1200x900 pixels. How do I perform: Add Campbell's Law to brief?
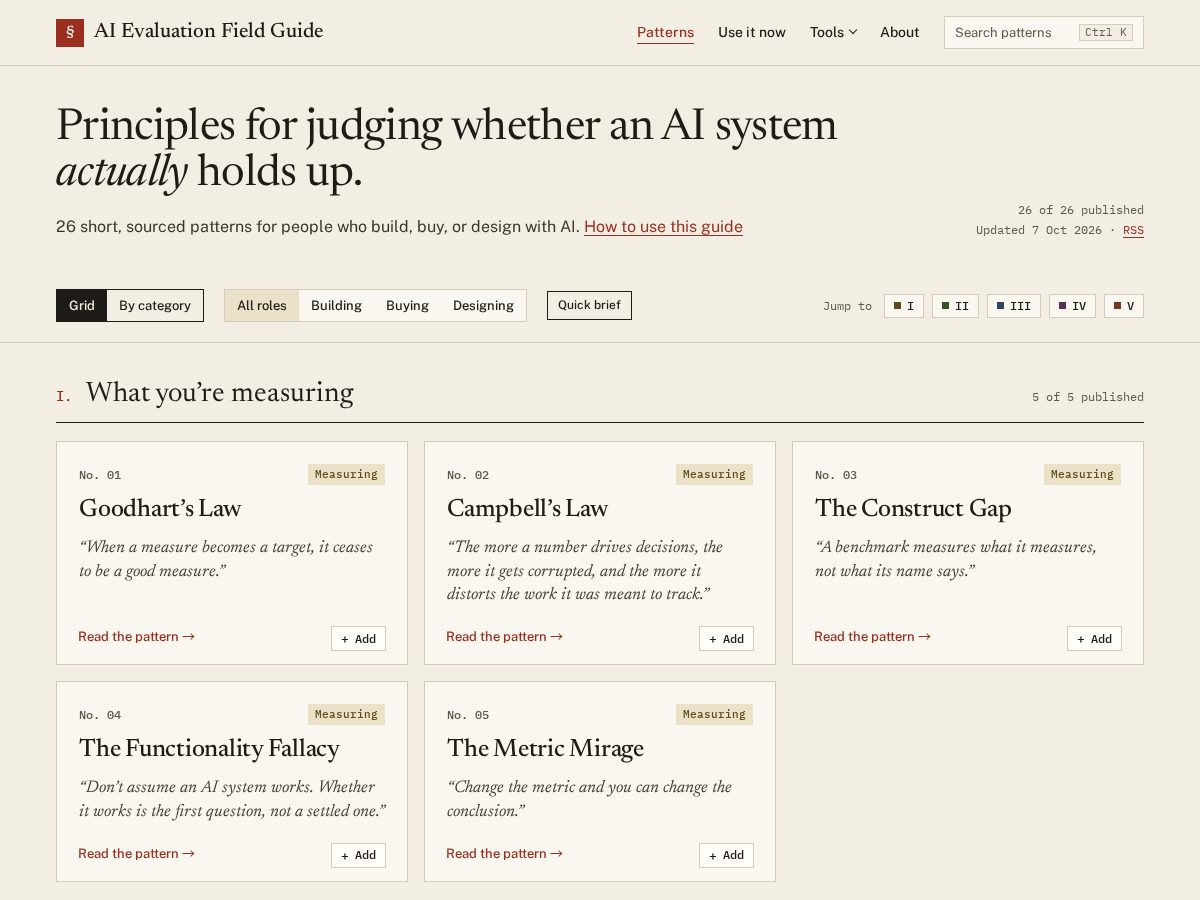[726, 639]
